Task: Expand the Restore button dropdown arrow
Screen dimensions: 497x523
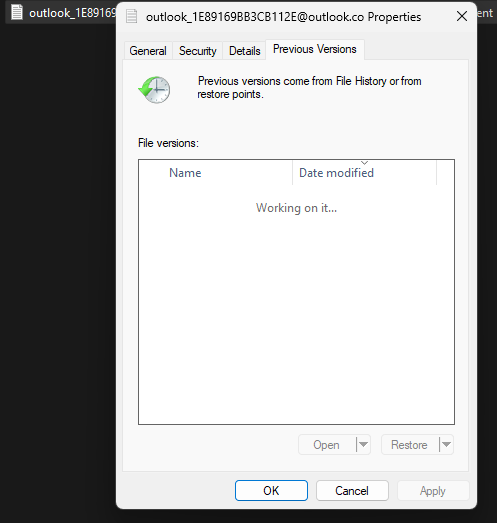Action: coord(447,445)
